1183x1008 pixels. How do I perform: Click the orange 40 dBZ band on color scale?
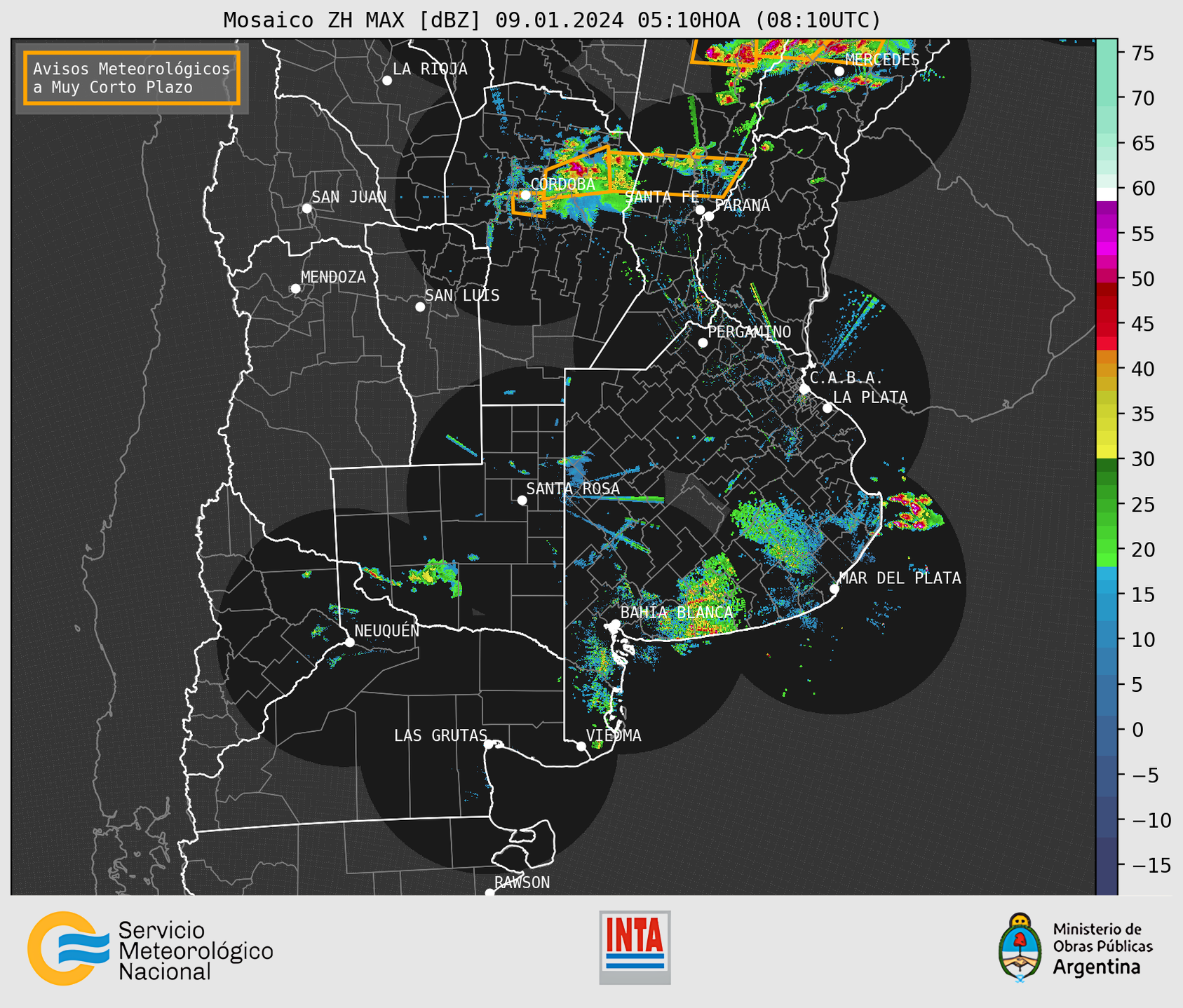pyautogui.click(x=1106, y=370)
